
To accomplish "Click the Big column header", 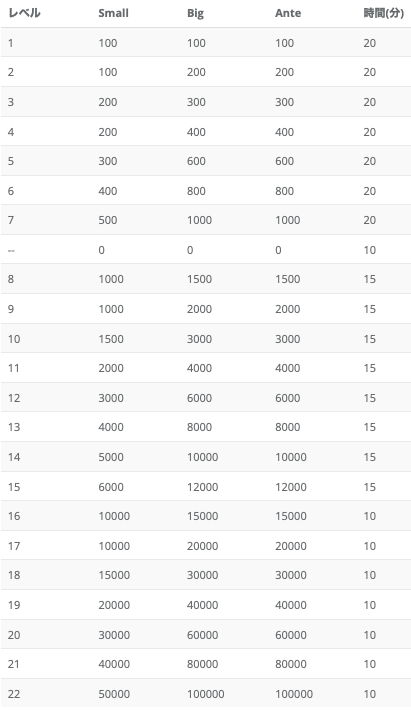I will coord(195,13).
